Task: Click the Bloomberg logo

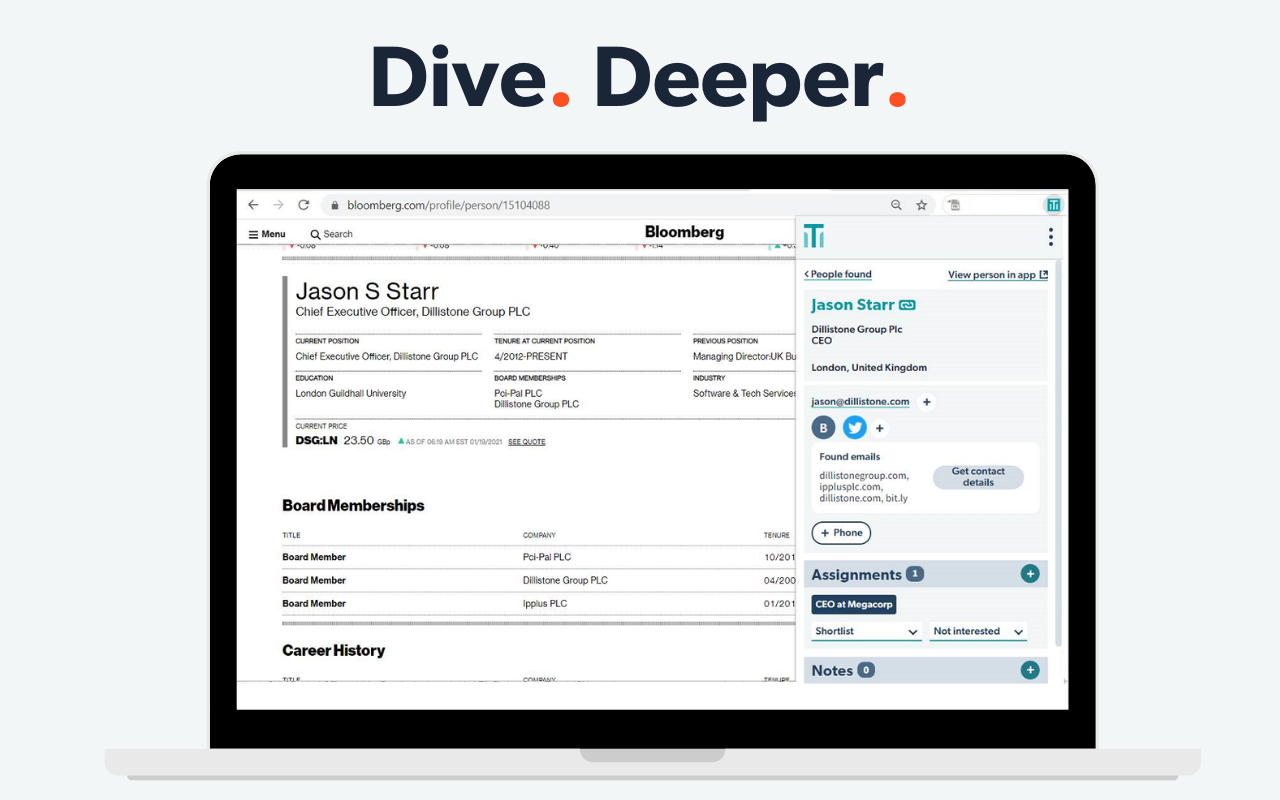Action: point(684,232)
